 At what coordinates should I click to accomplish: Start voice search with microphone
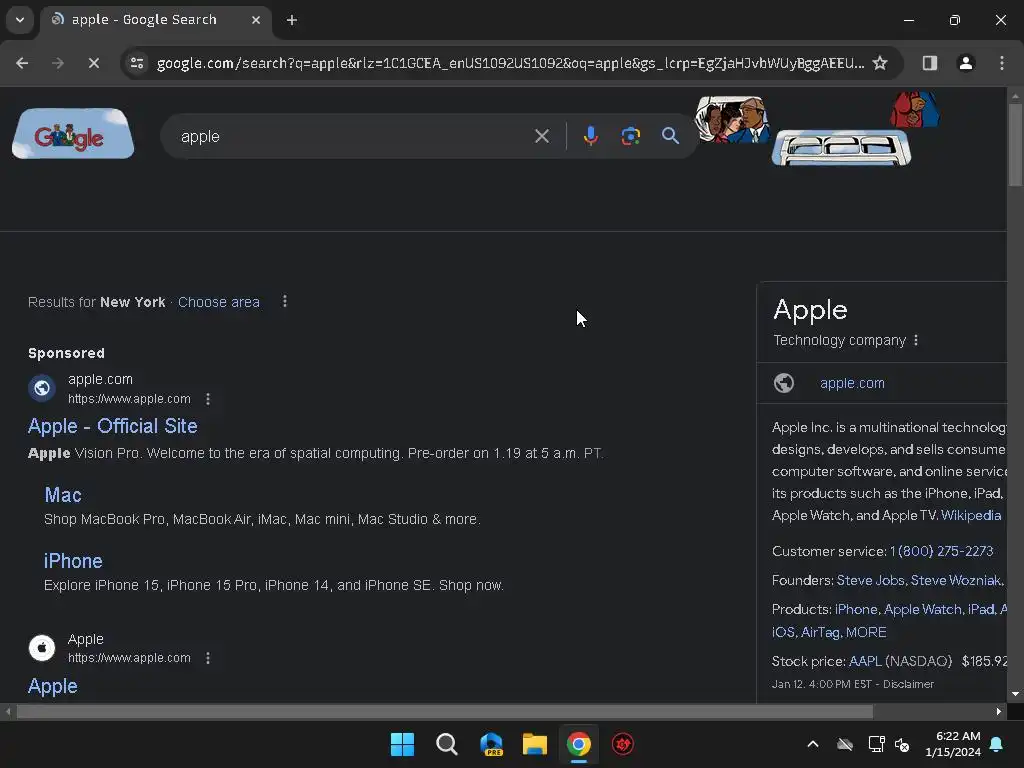[x=590, y=136]
